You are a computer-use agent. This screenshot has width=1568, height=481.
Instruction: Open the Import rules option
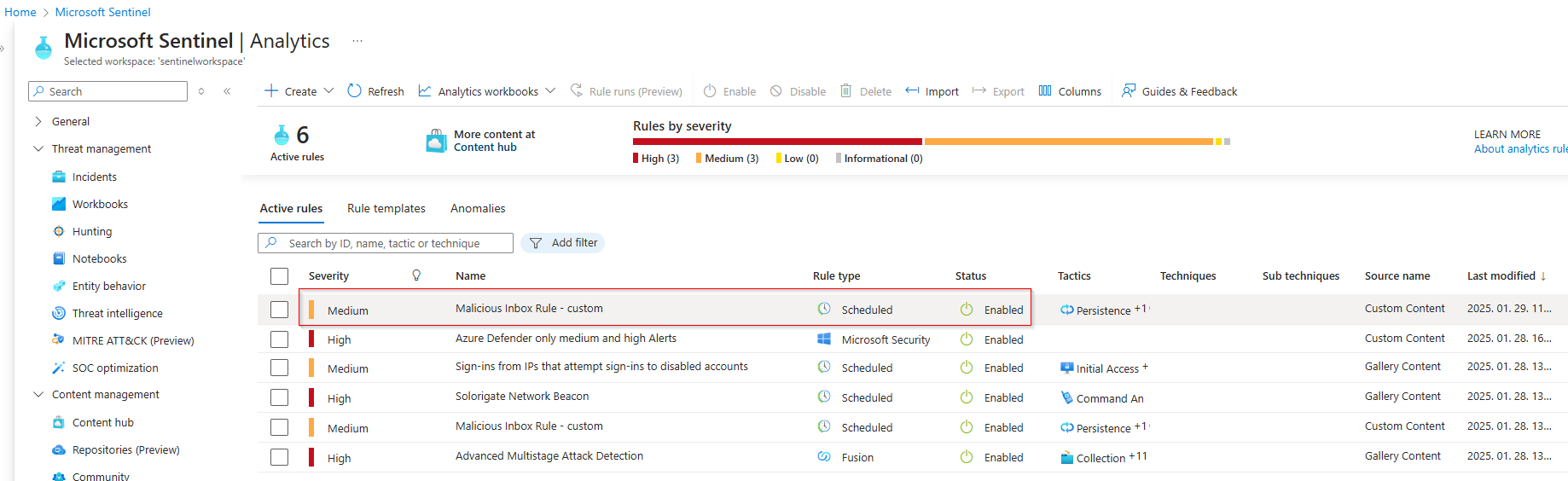pyautogui.click(x=932, y=91)
